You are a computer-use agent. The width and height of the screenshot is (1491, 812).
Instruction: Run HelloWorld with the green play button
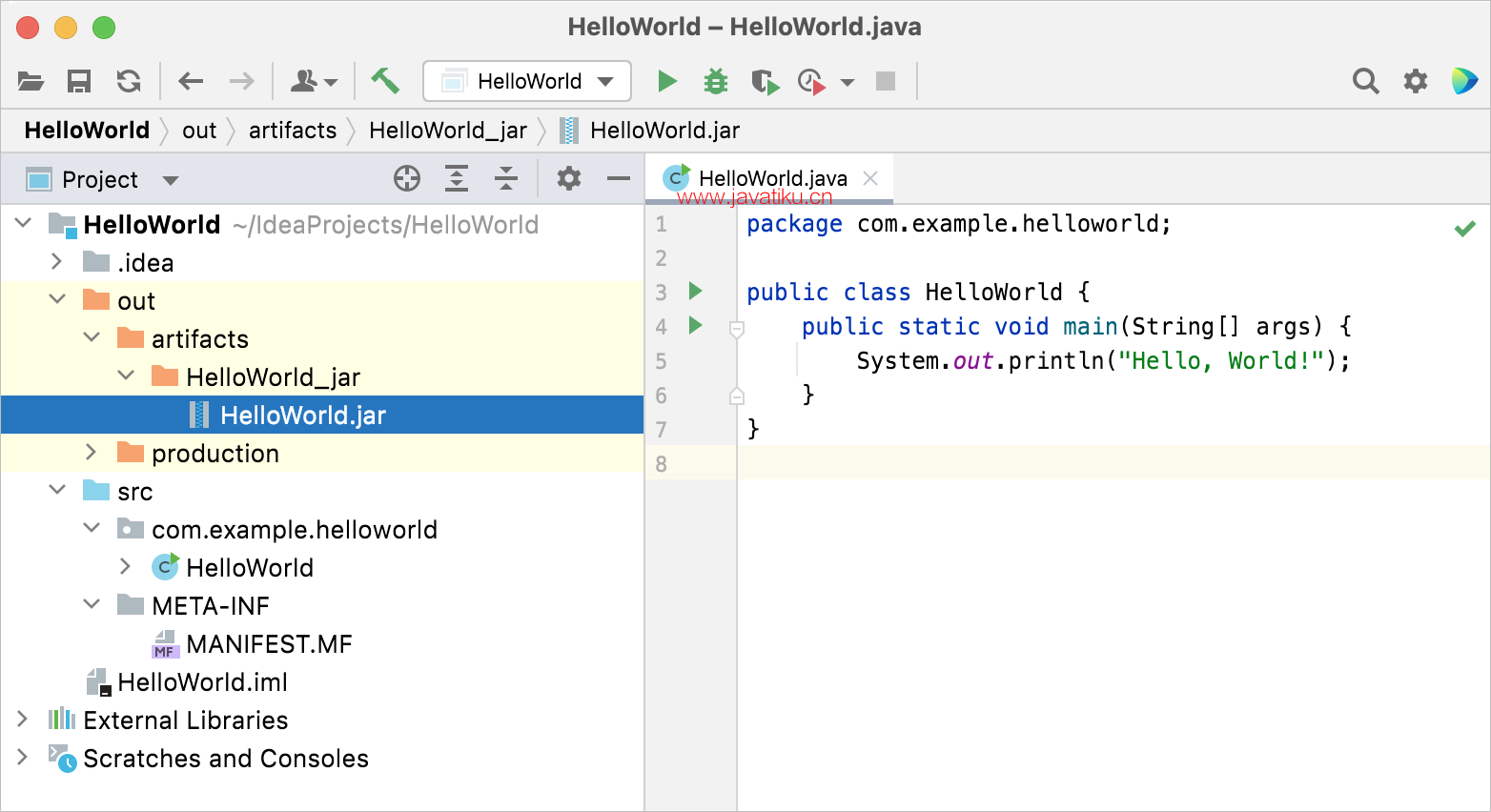pos(667,82)
